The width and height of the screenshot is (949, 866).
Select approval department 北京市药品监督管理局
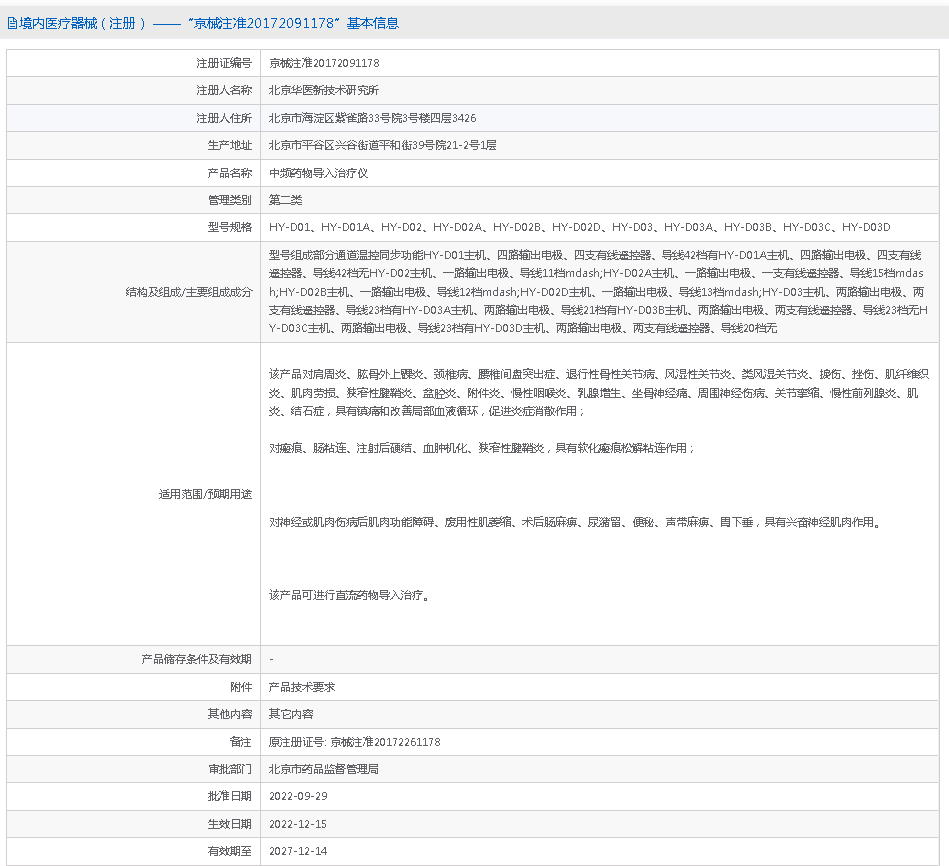point(324,769)
